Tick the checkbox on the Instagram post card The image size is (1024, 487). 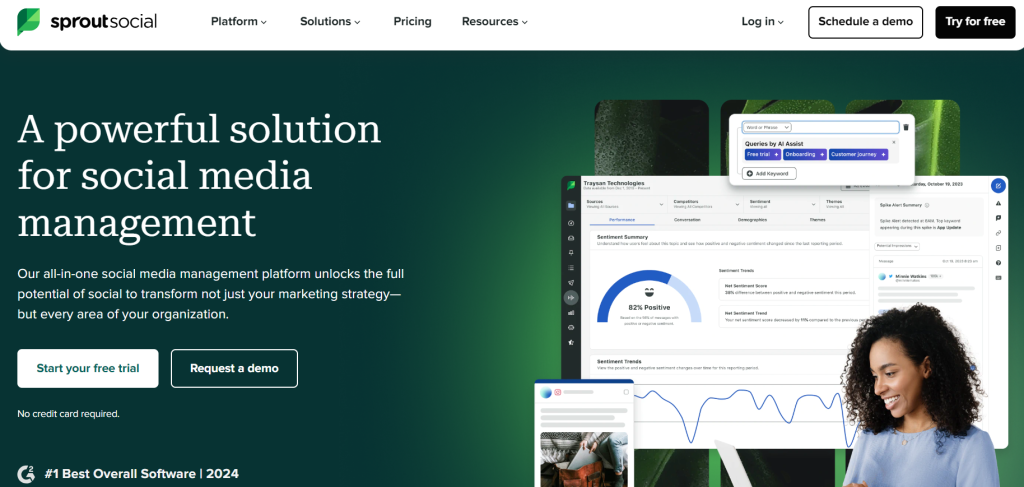[x=626, y=392]
